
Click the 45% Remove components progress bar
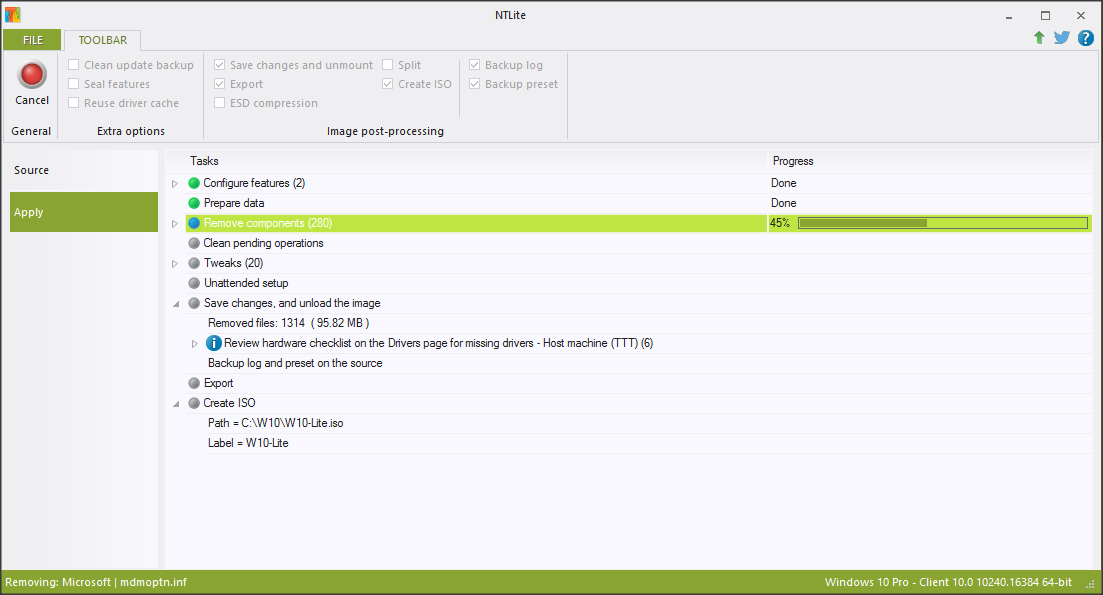tap(941, 223)
